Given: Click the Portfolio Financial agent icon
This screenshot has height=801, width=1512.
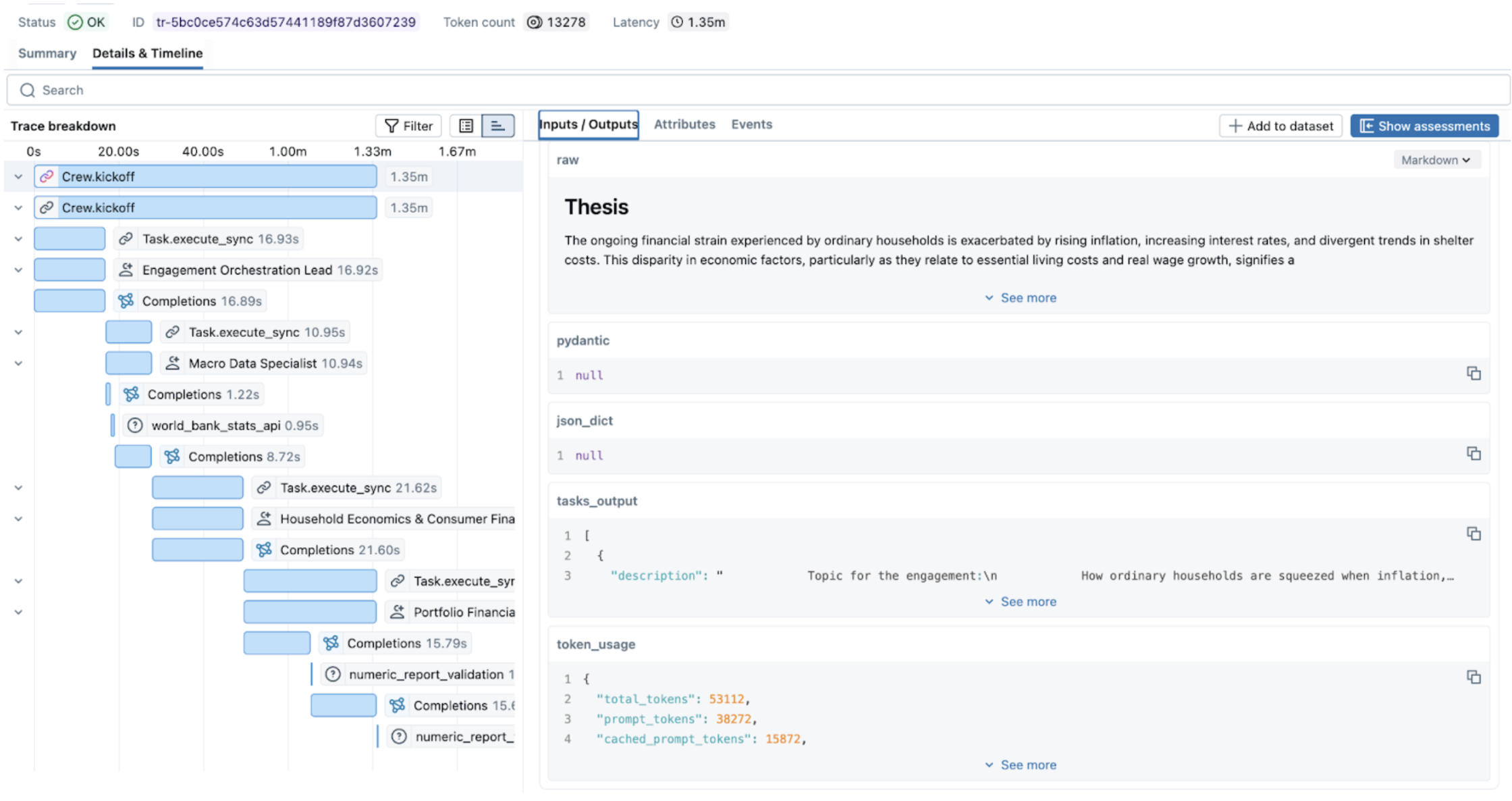Looking at the screenshot, I should click(398, 612).
